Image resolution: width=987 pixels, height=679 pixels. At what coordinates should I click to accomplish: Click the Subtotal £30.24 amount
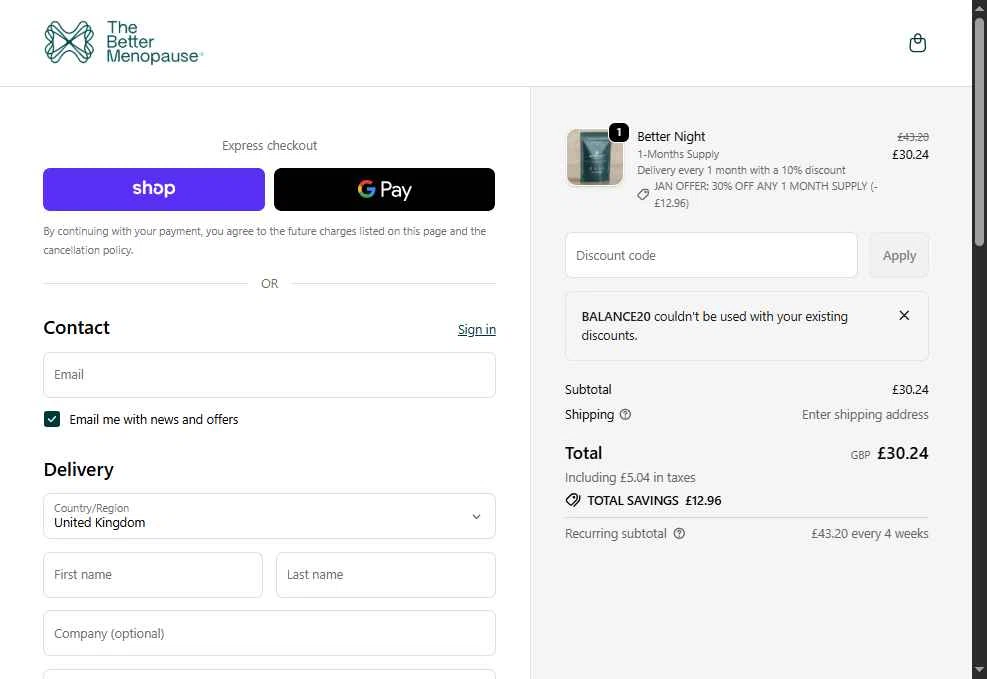910,390
